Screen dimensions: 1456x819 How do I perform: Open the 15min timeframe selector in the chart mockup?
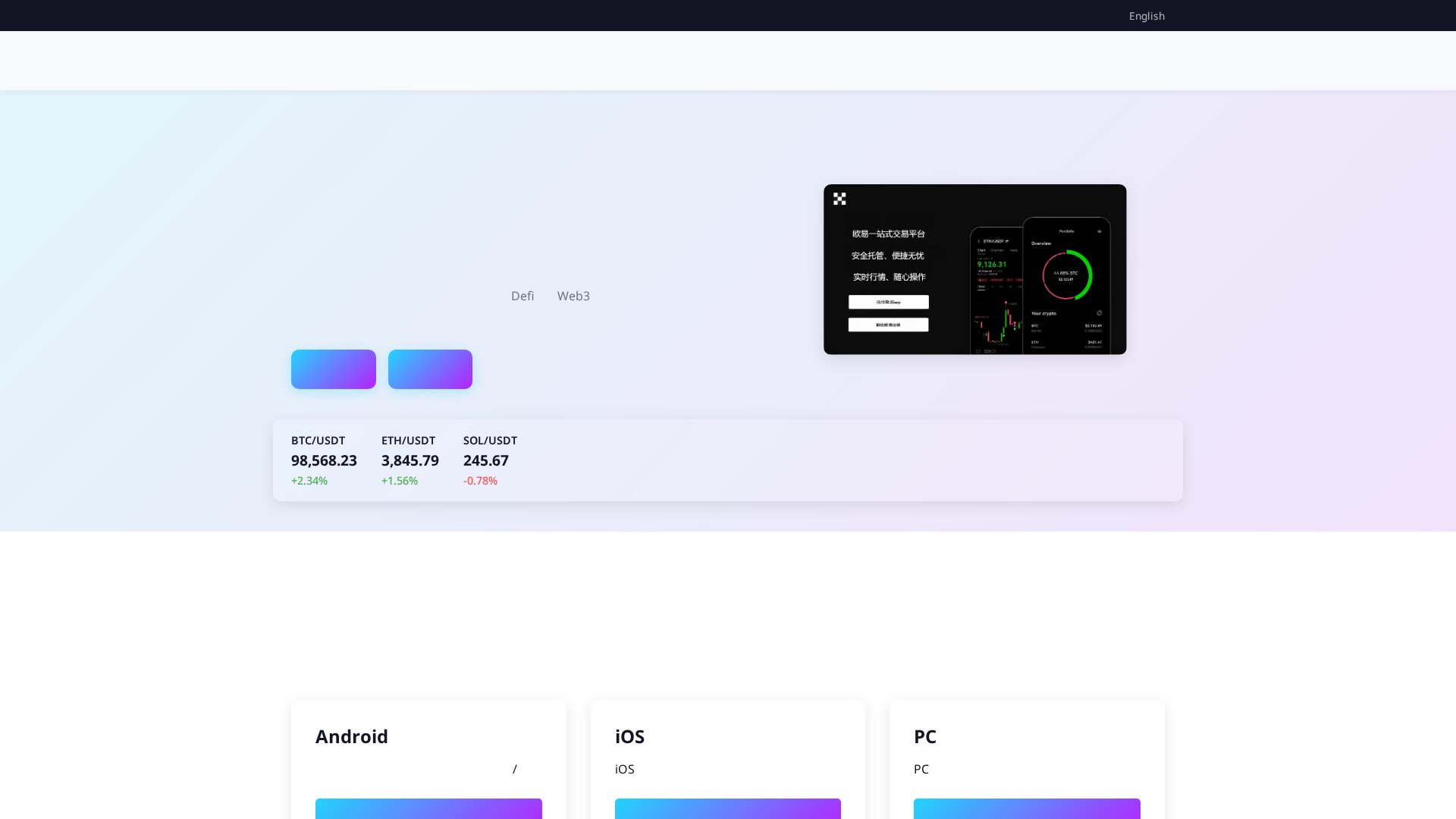click(981, 286)
